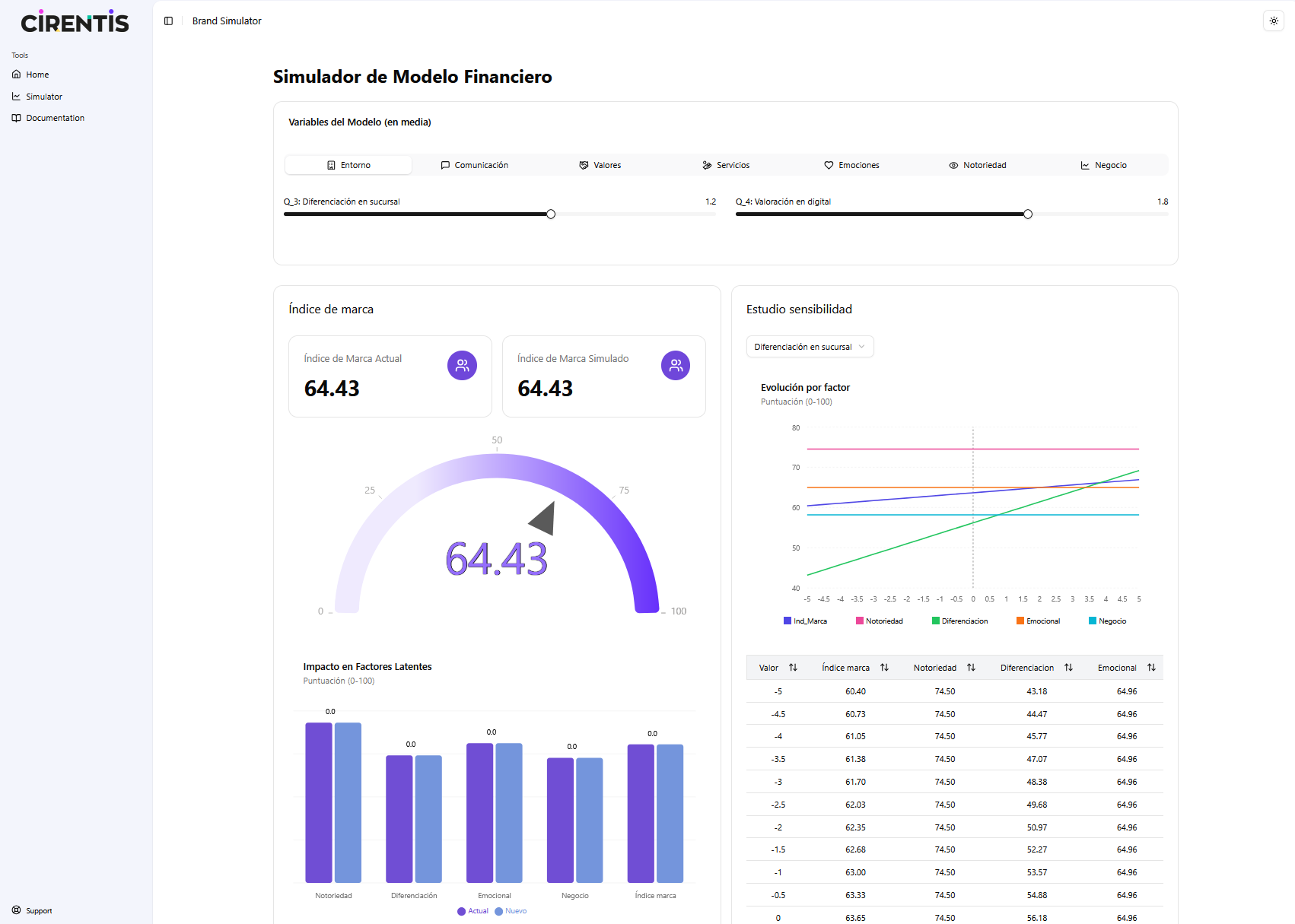Toggle Nuevo series in bar chart legend

click(x=511, y=911)
